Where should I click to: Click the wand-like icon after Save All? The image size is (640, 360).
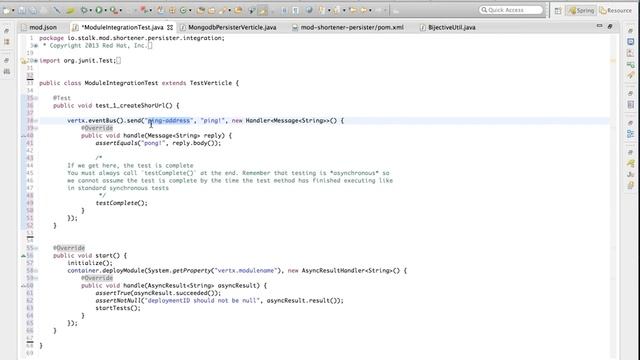click(57, 10)
